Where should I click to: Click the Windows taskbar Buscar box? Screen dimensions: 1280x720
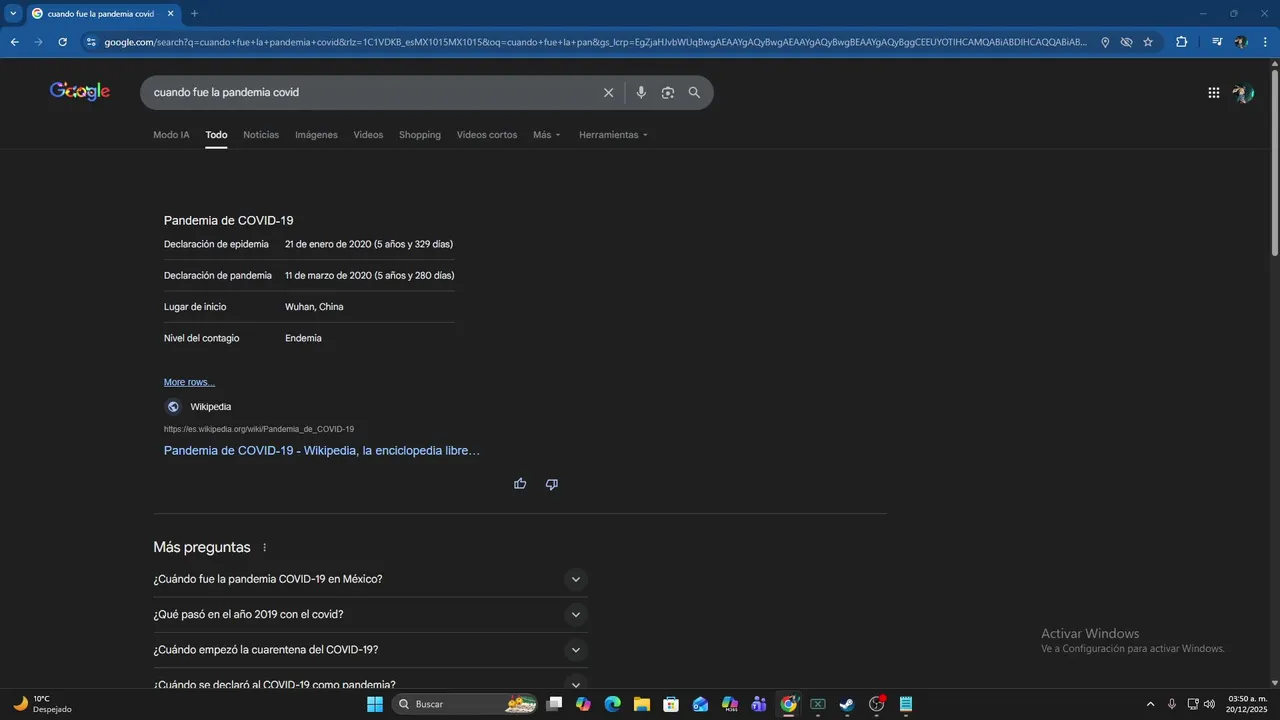tap(466, 704)
